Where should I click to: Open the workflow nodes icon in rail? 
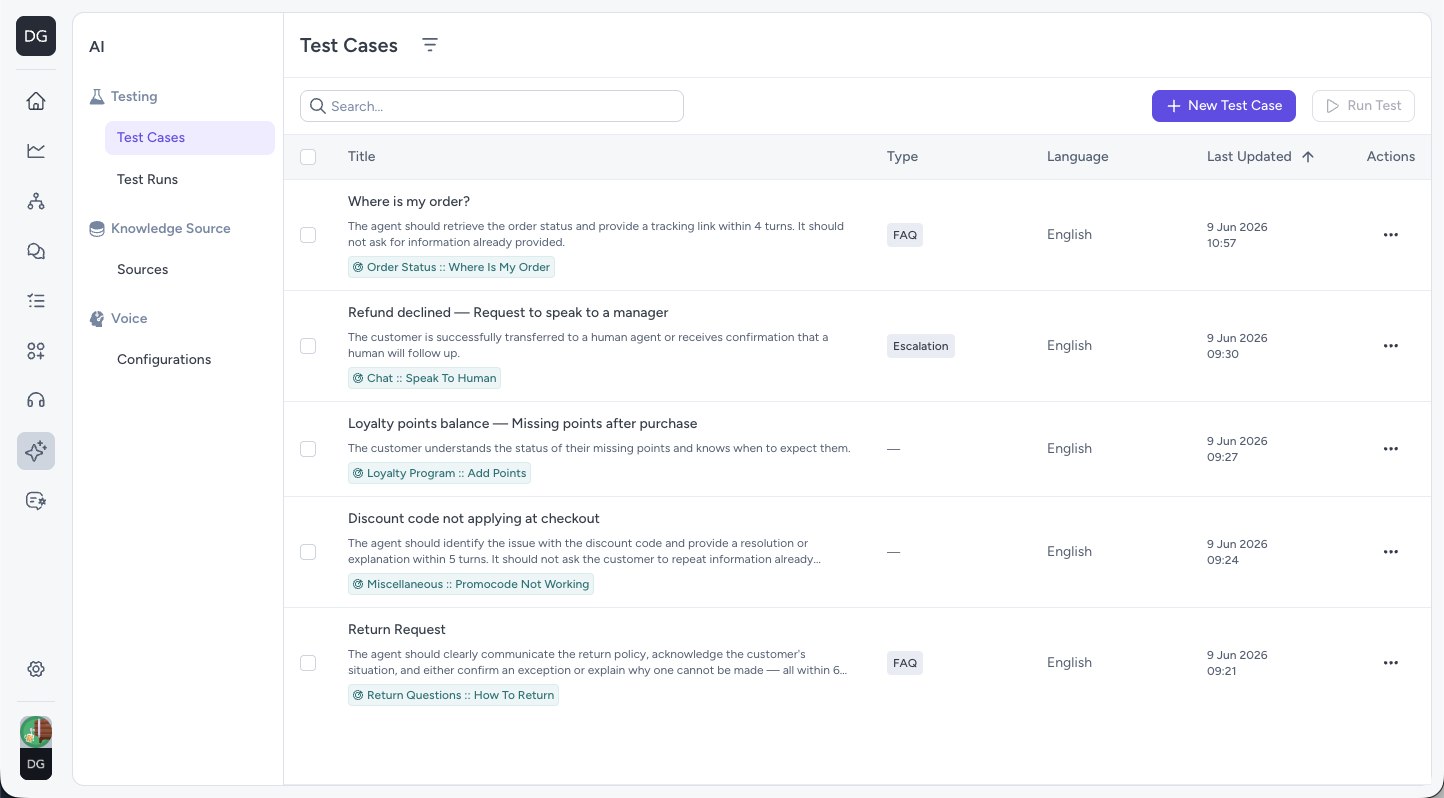[36, 201]
